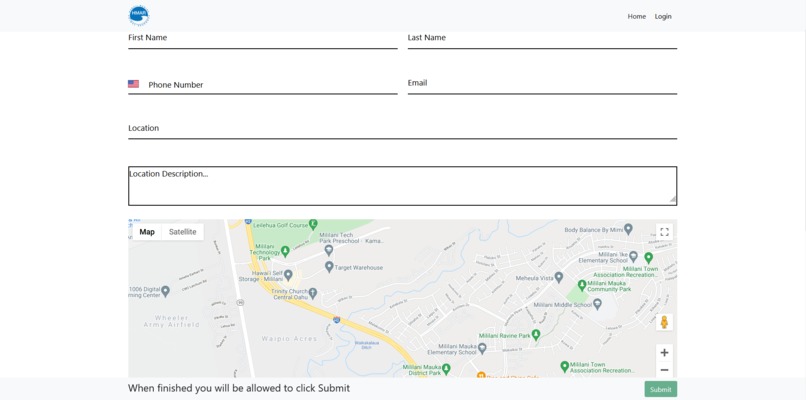Click into the Location Description text area

pos(402,186)
